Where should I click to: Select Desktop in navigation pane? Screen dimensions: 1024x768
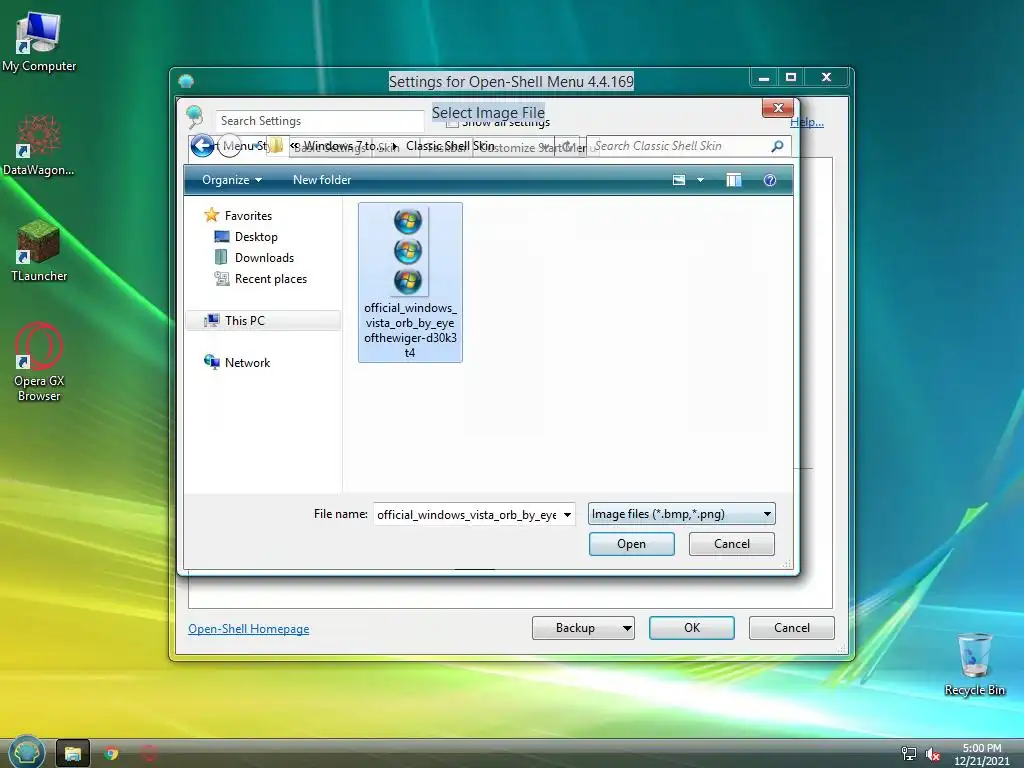[x=256, y=236]
